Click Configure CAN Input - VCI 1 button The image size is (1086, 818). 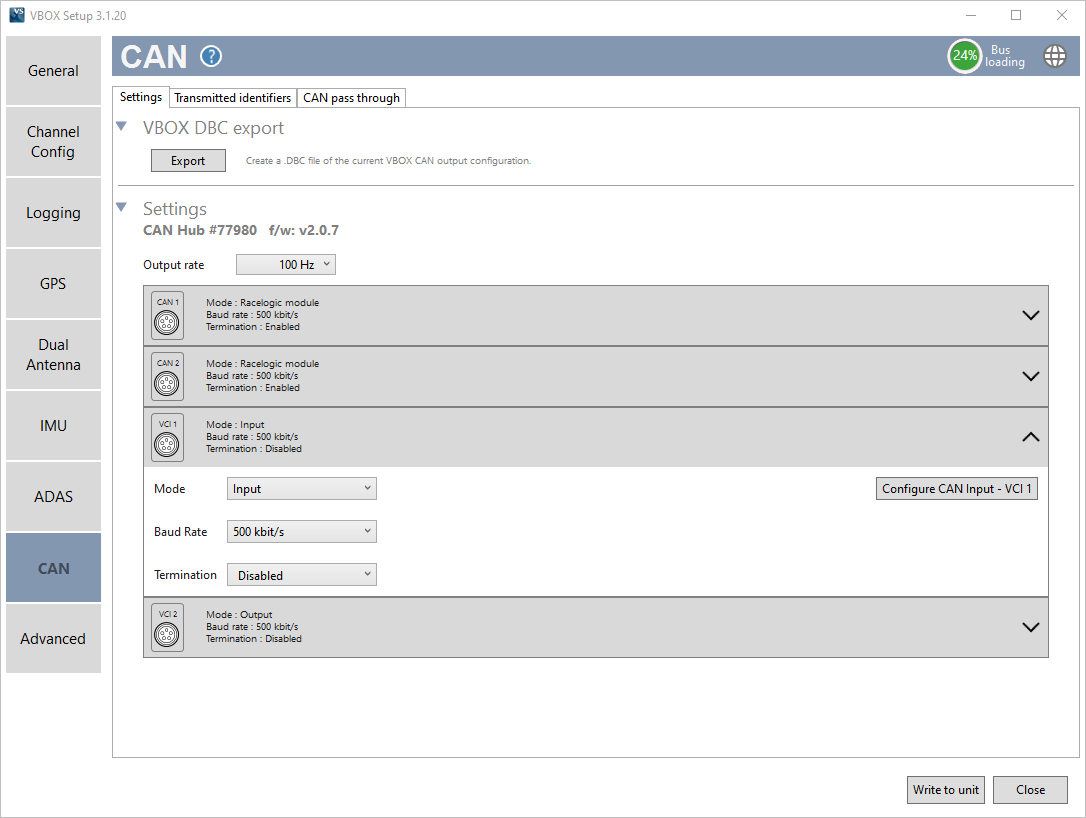[956, 489]
